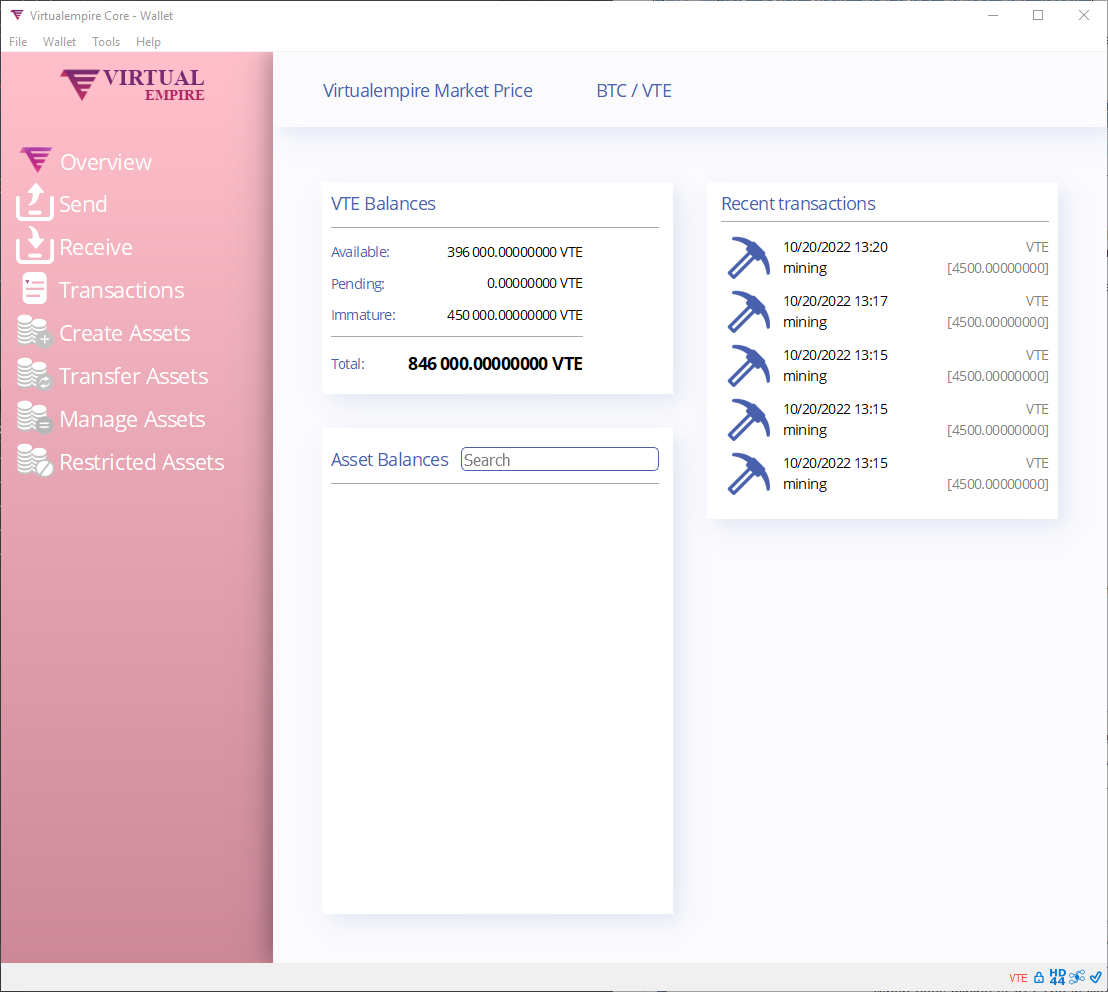Click the BTC / VTE pair label

634,90
